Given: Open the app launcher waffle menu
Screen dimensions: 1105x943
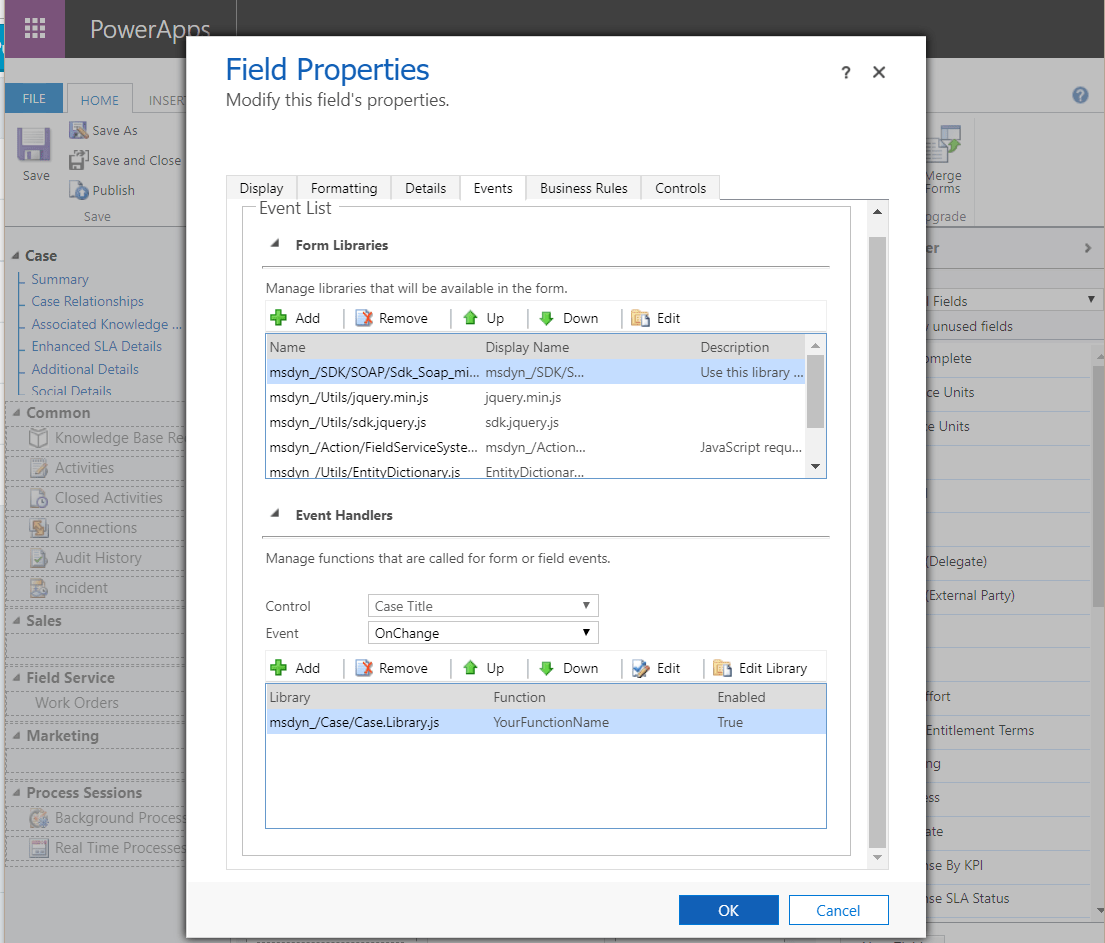Looking at the screenshot, I should click(33, 28).
